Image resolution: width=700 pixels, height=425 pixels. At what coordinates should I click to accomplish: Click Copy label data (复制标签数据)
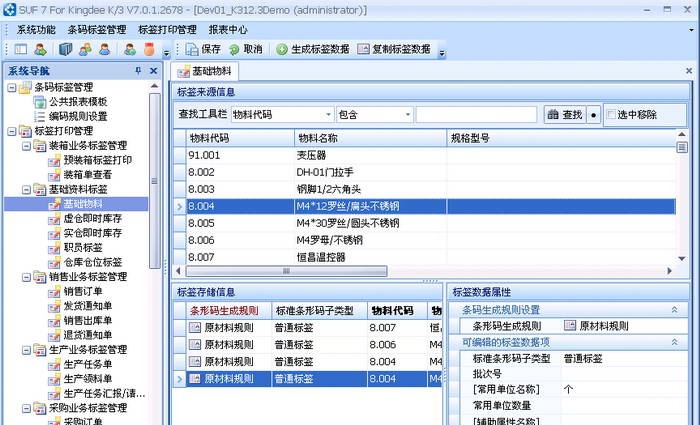coord(394,50)
